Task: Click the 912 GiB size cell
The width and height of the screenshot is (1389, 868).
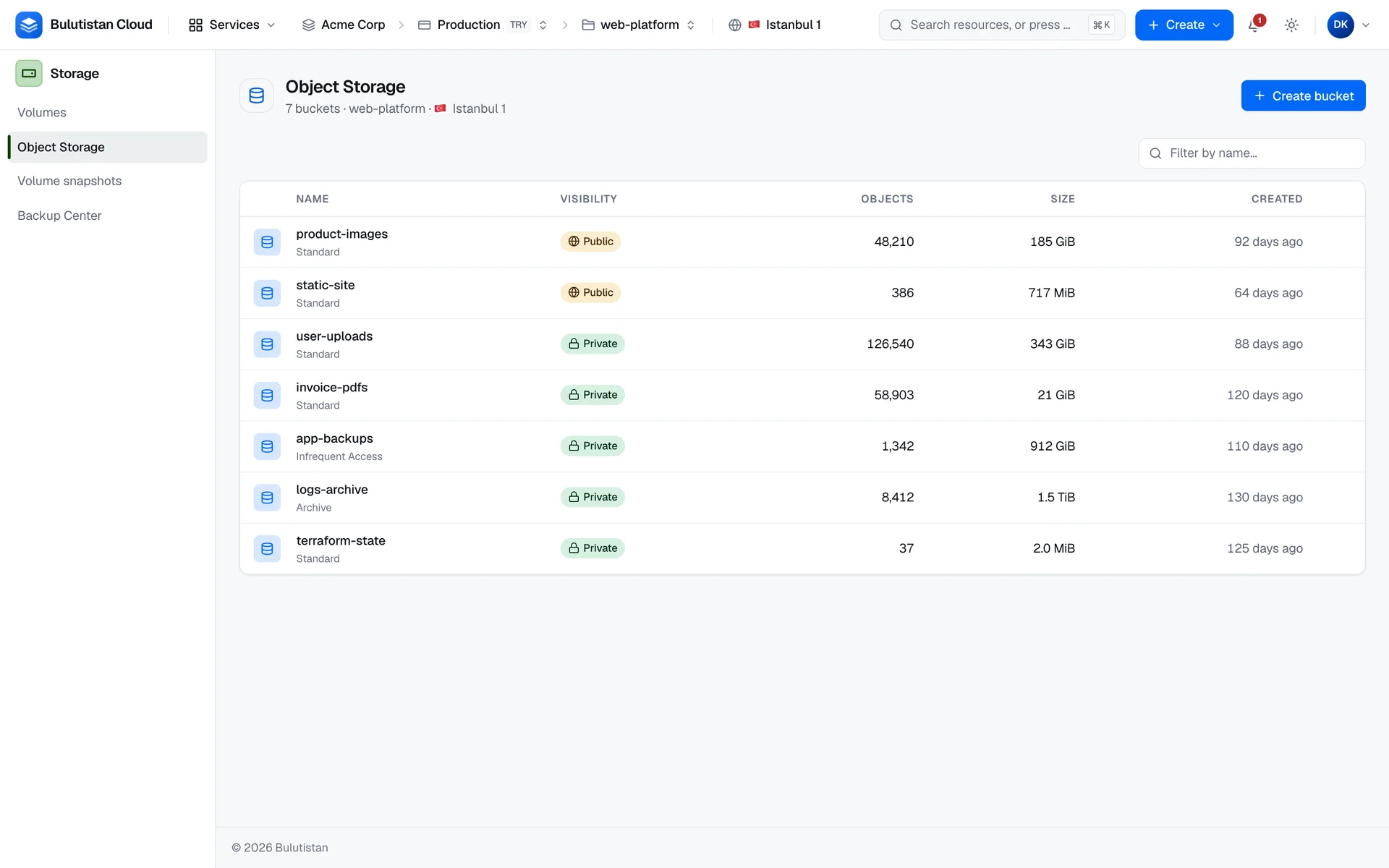Action: pyautogui.click(x=1053, y=446)
